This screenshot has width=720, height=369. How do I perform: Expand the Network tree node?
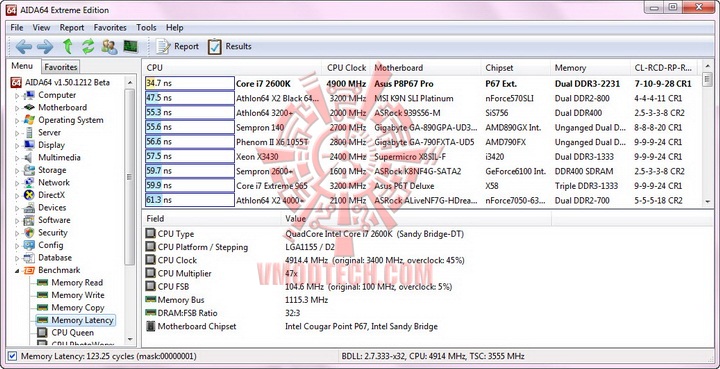[17, 183]
